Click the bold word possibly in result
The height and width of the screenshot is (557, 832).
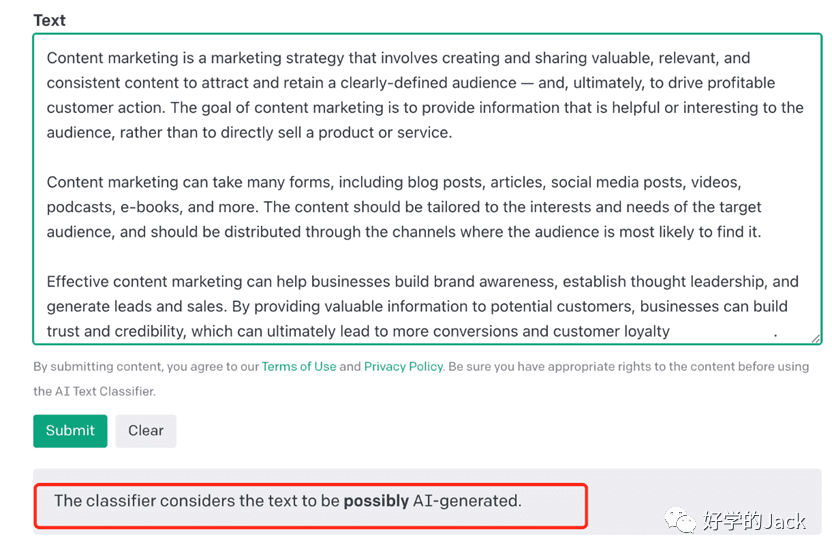click(x=376, y=501)
